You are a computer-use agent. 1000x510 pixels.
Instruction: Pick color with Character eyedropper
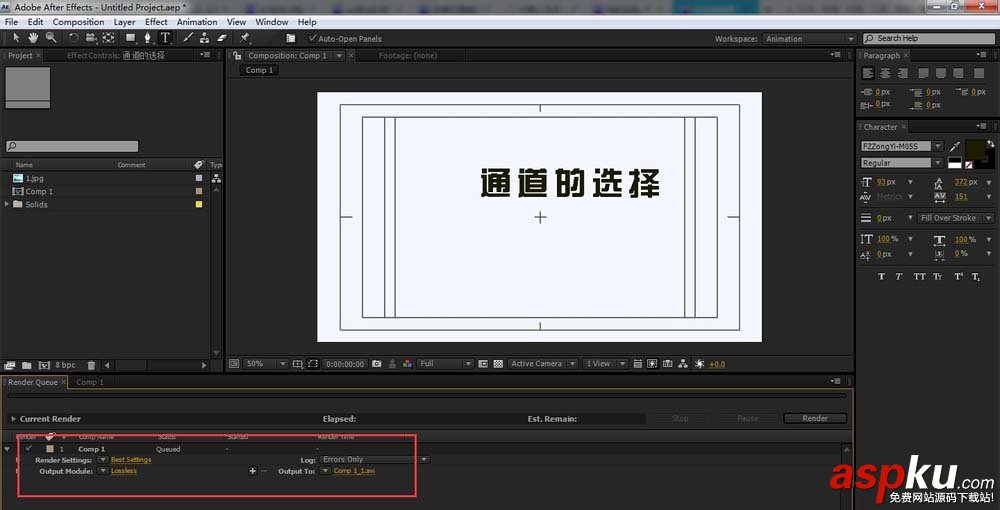click(955, 146)
